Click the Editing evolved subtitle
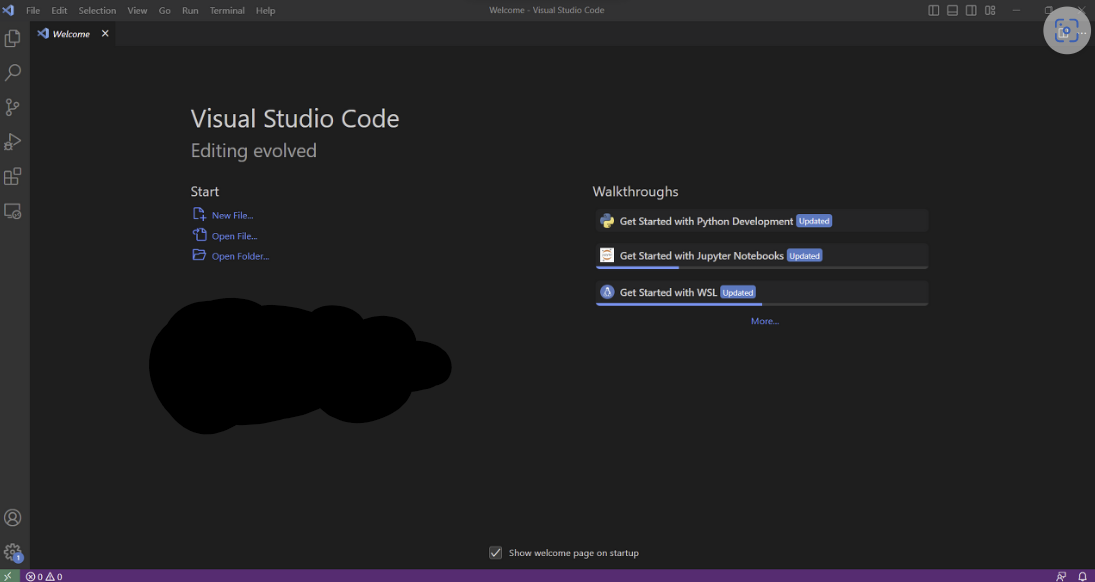 click(253, 150)
